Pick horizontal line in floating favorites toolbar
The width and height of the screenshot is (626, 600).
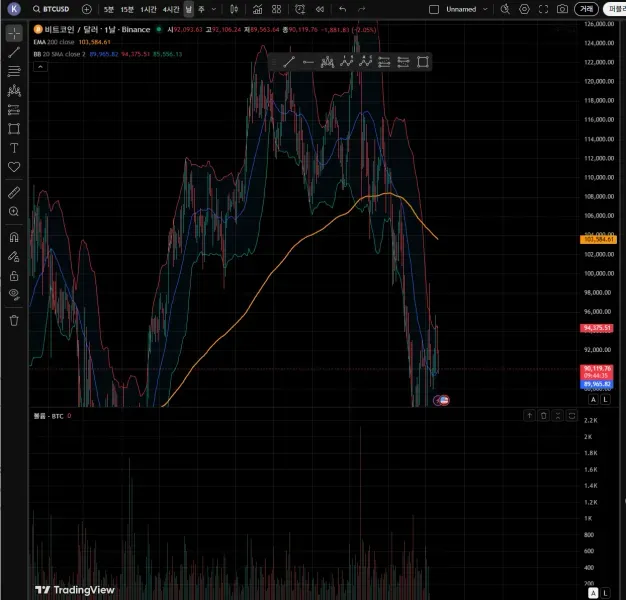coord(308,62)
